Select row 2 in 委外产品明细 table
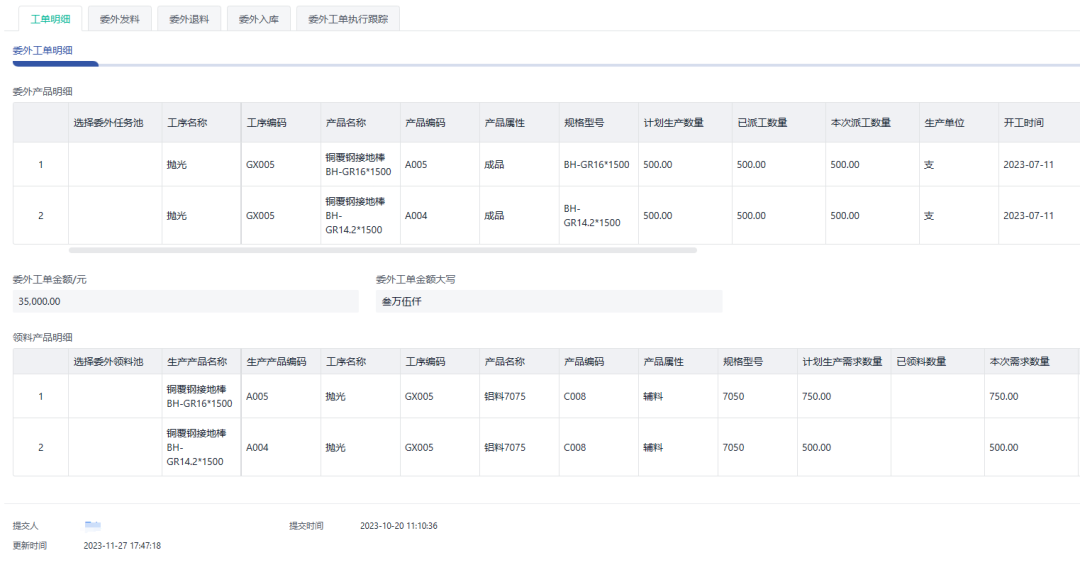The height and width of the screenshot is (565, 1080). pyautogui.click(x=40, y=215)
